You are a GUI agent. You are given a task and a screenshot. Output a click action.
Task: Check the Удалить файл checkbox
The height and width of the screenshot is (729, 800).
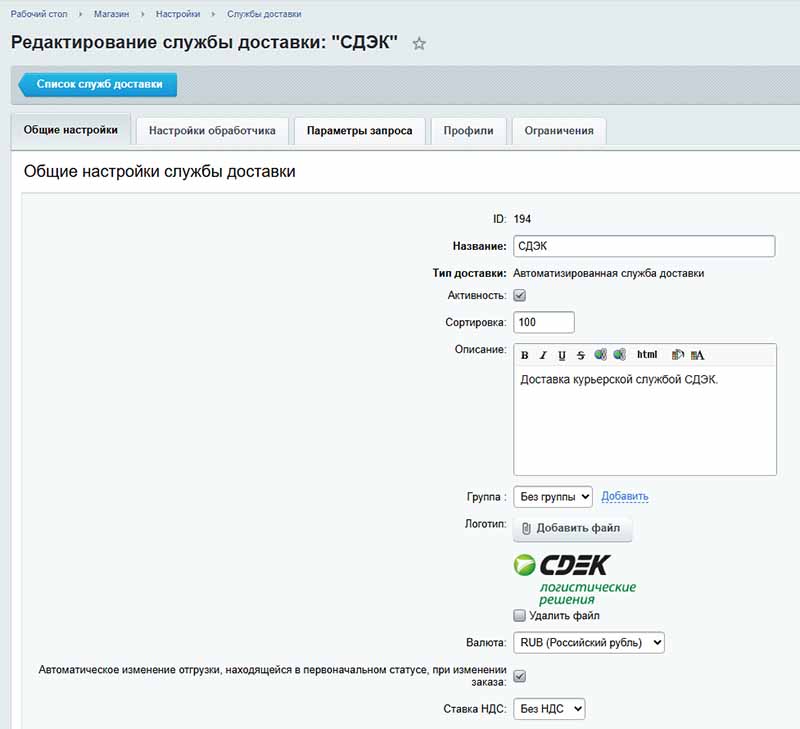[519, 616]
